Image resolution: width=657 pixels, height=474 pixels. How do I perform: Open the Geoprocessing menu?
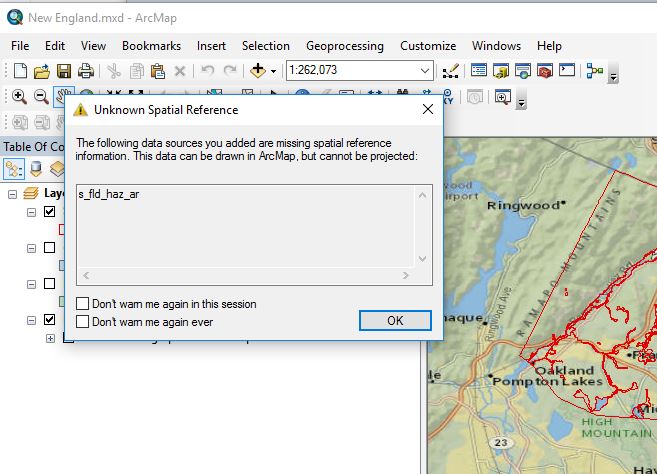tap(345, 46)
